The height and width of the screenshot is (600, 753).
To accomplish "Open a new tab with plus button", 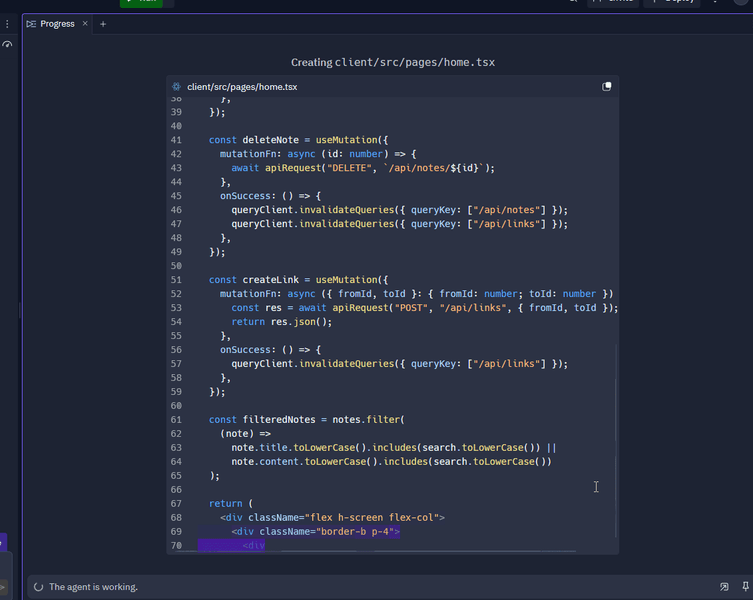I will click(x=103, y=24).
